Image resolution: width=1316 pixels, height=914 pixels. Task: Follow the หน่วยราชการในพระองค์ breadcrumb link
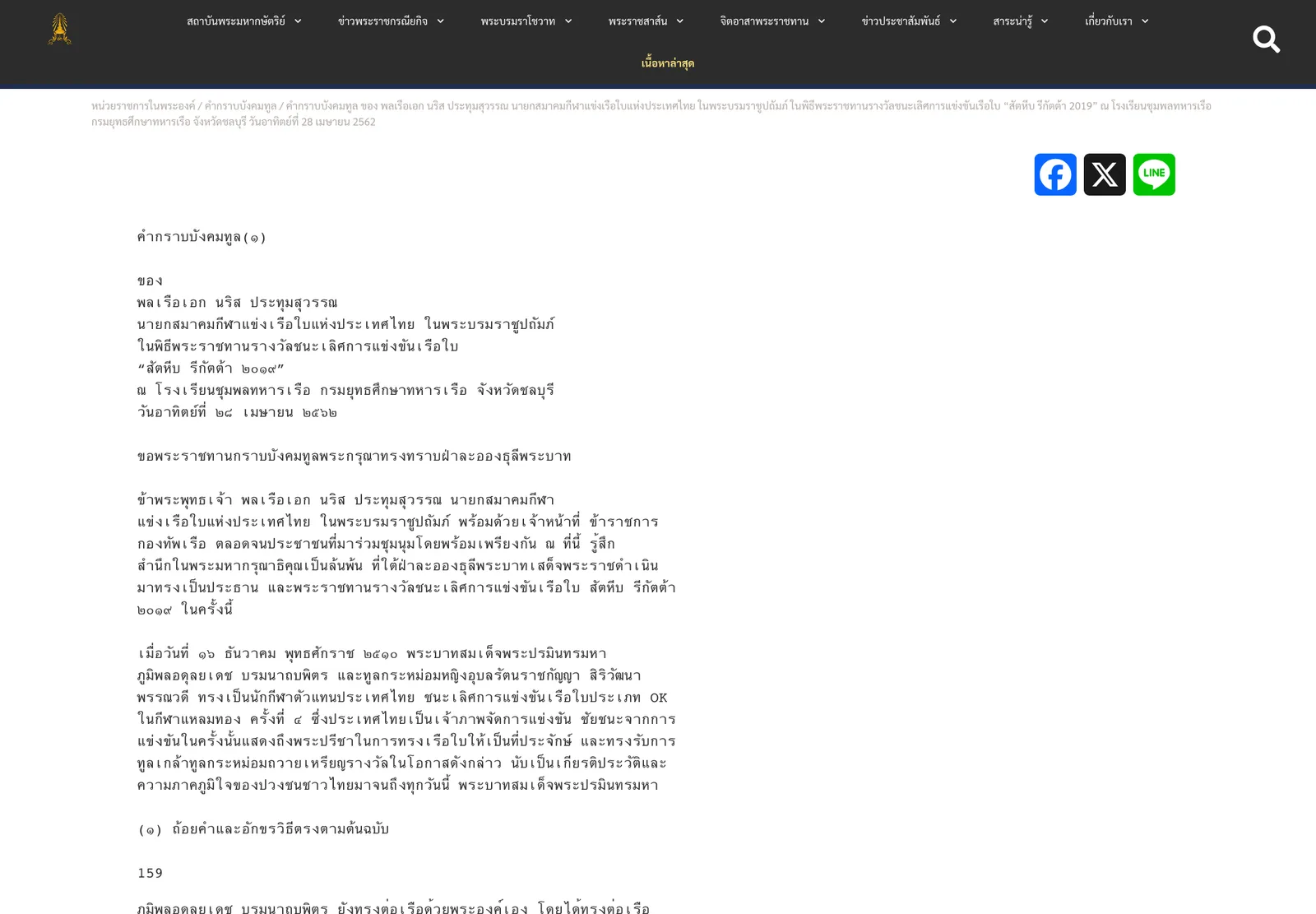point(143,106)
